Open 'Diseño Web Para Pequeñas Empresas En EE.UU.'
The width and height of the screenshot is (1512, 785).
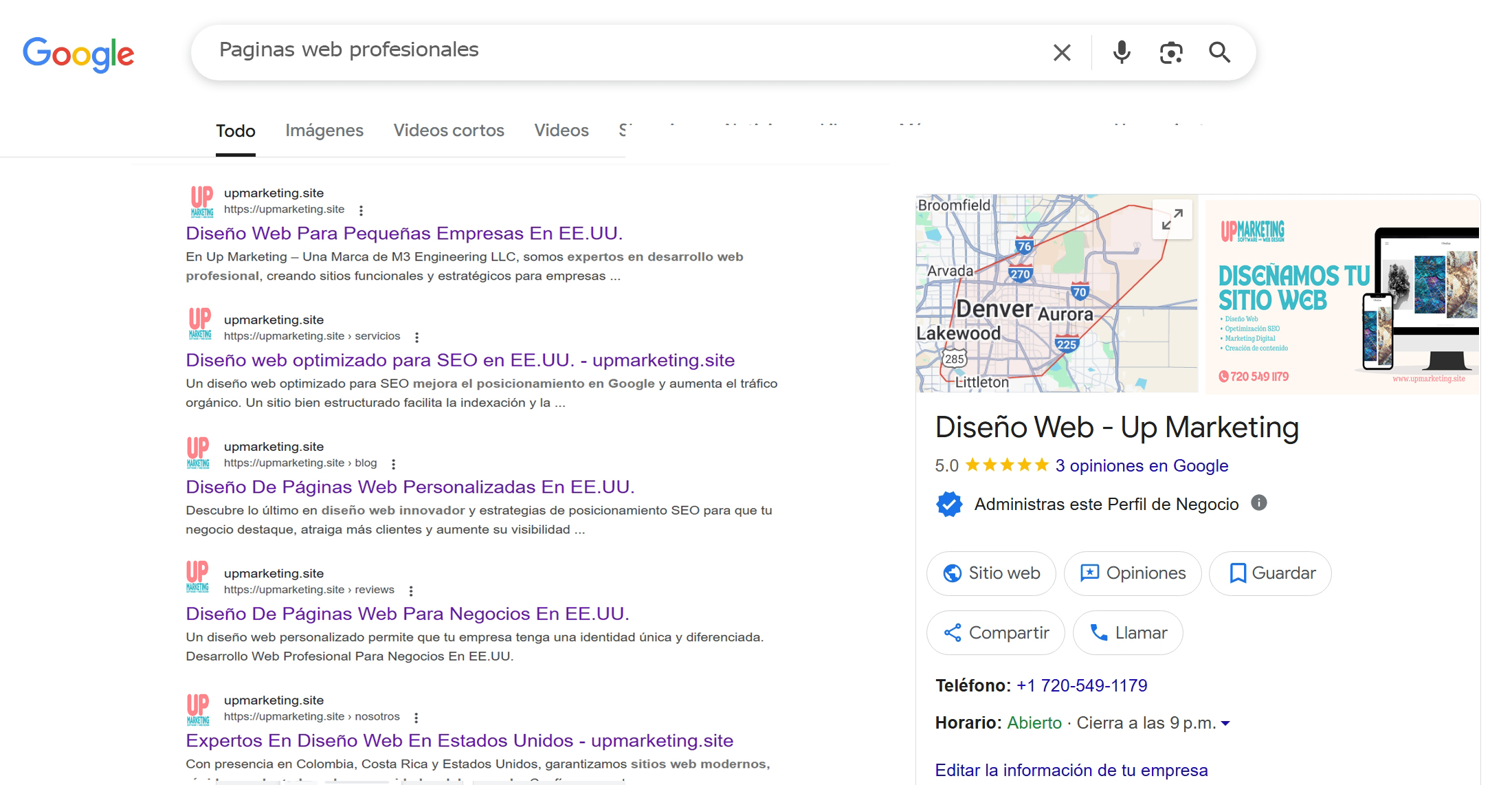click(404, 234)
